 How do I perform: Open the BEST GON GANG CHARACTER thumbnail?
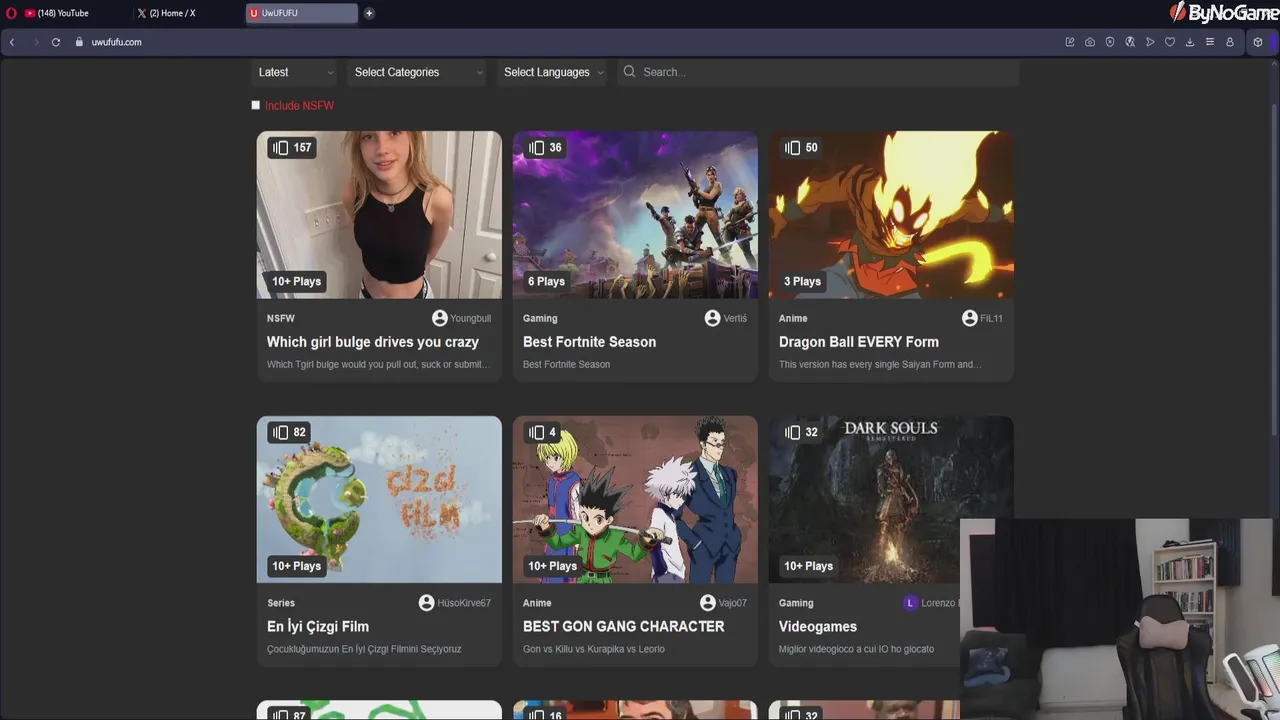(635, 499)
